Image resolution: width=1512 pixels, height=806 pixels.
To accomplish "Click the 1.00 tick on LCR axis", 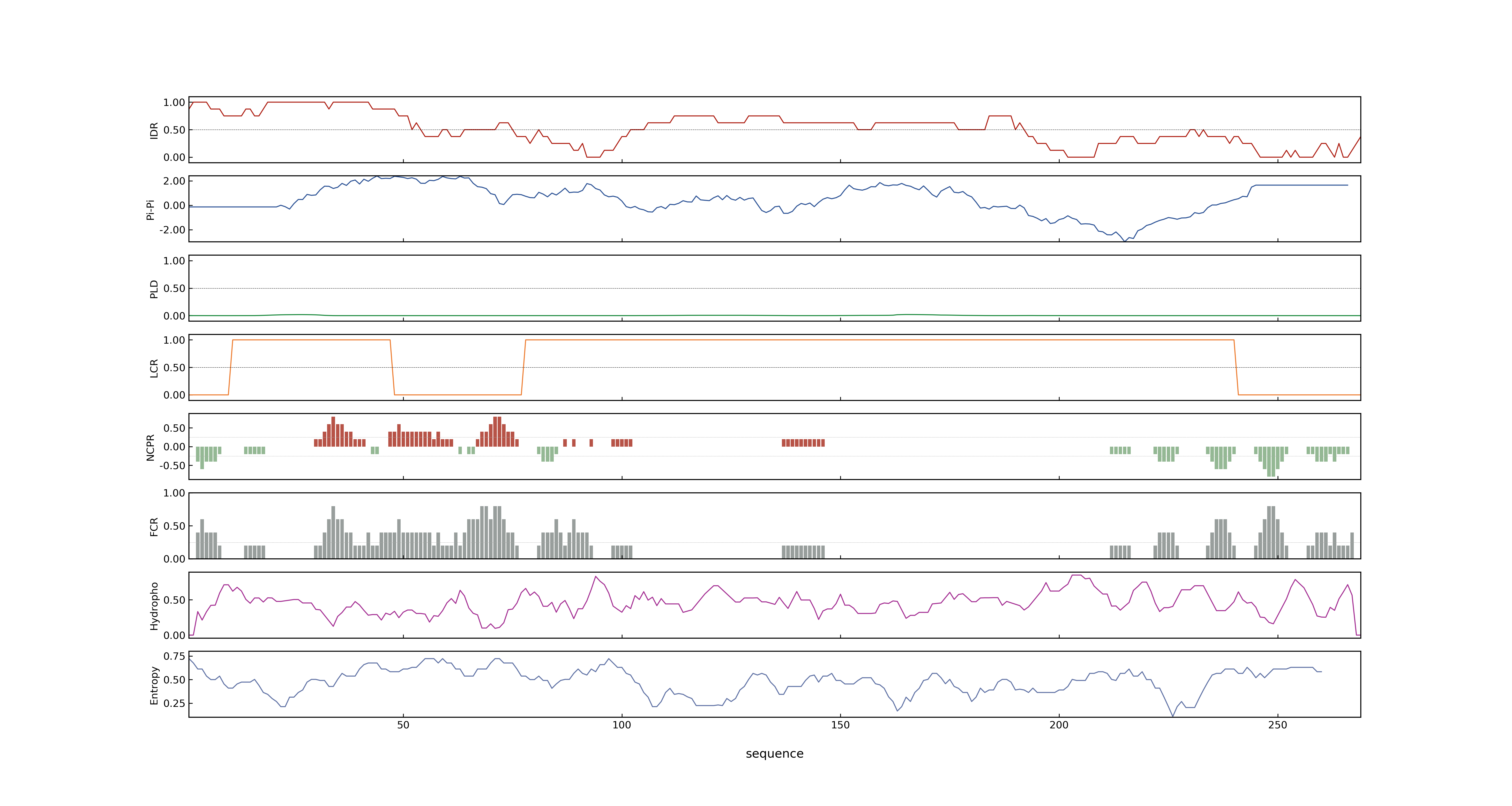I will 174,340.
